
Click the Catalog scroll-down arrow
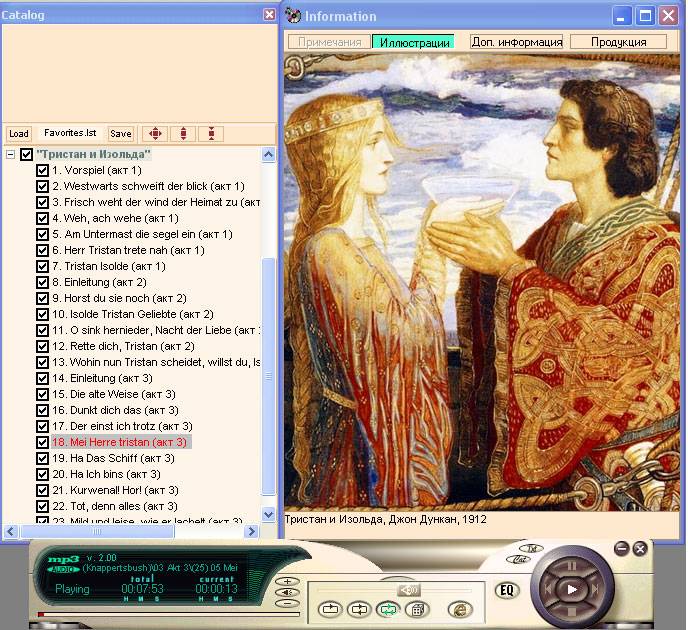coord(268,514)
